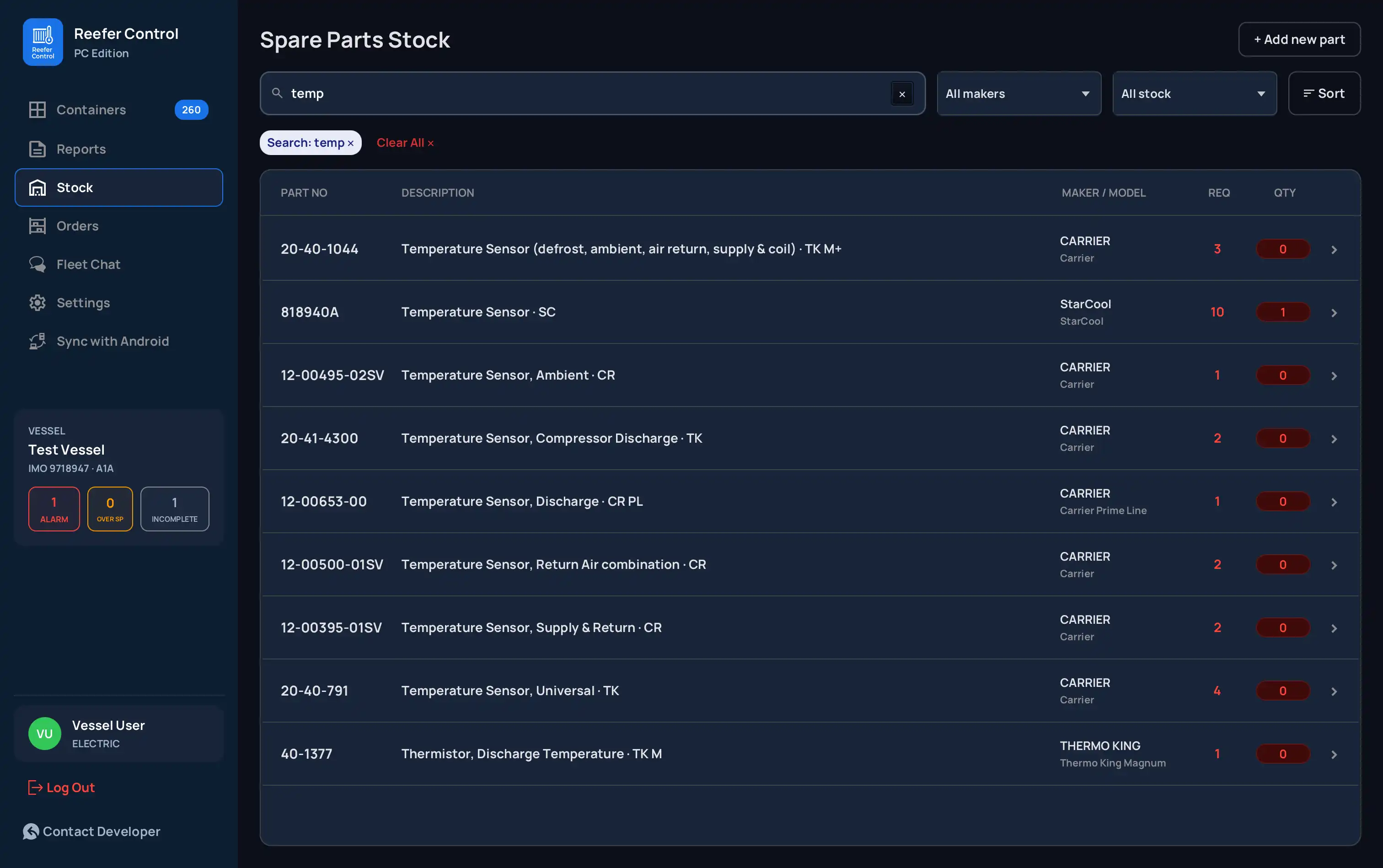Click the Contact Developer chat icon
This screenshot has height=868, width=1383.
[x=31, y=832]
